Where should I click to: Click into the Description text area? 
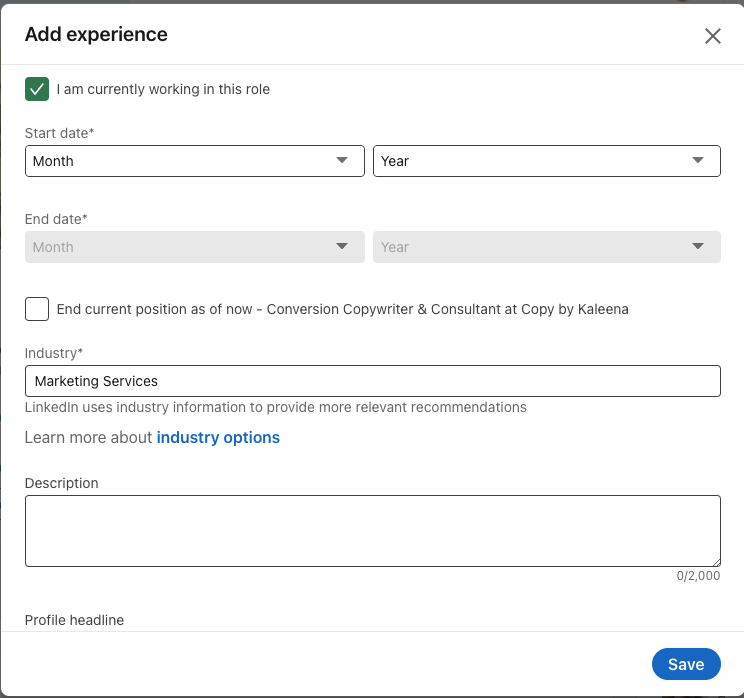click(373, 531)
